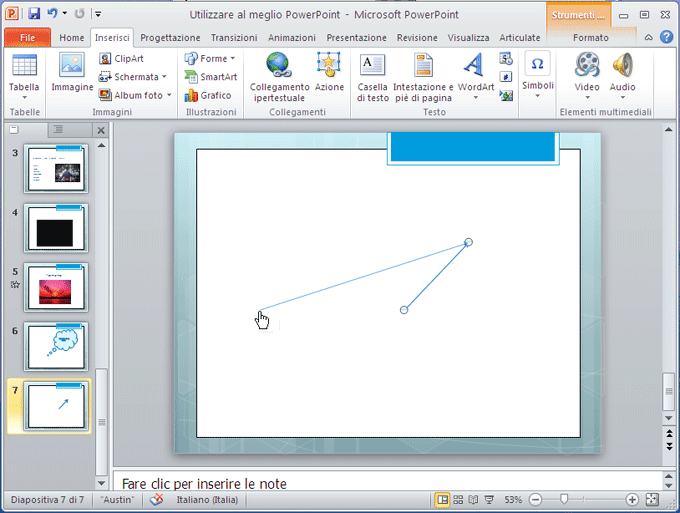Click the Italiano (Italia) language button

tap(207, 500)
